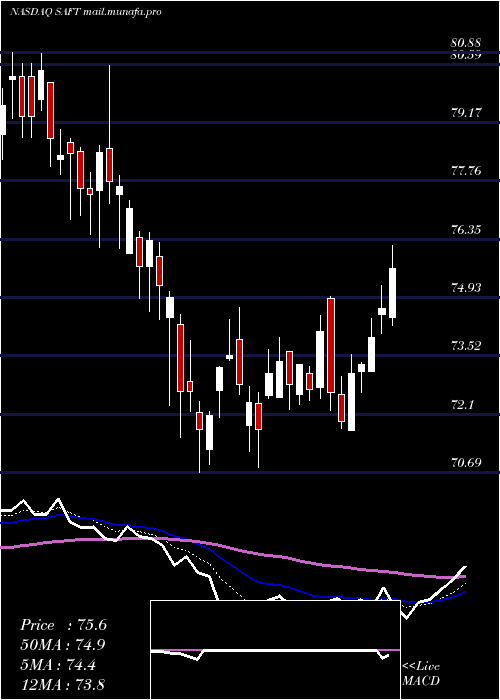Click the '50MA : 74.9' value
Viewport: 500px width, 700px height.
click(x=63, y=645)
